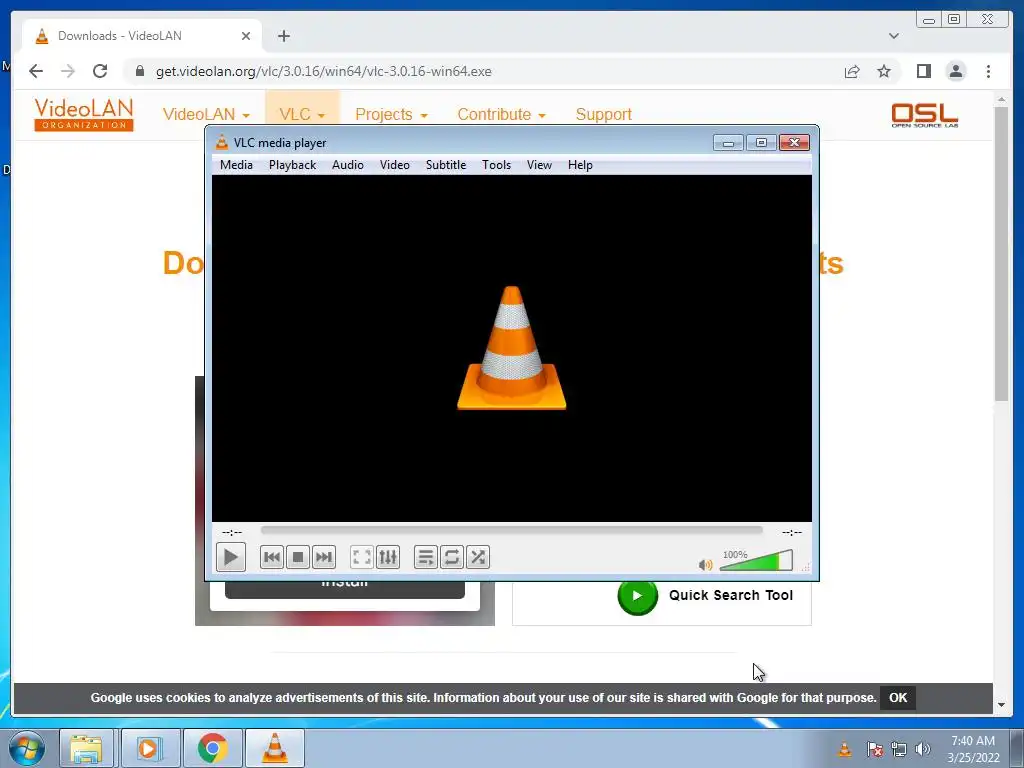Screen dimensions: 1024x768
Task: Stop playback in VLC
Action: tap(298, 557)
